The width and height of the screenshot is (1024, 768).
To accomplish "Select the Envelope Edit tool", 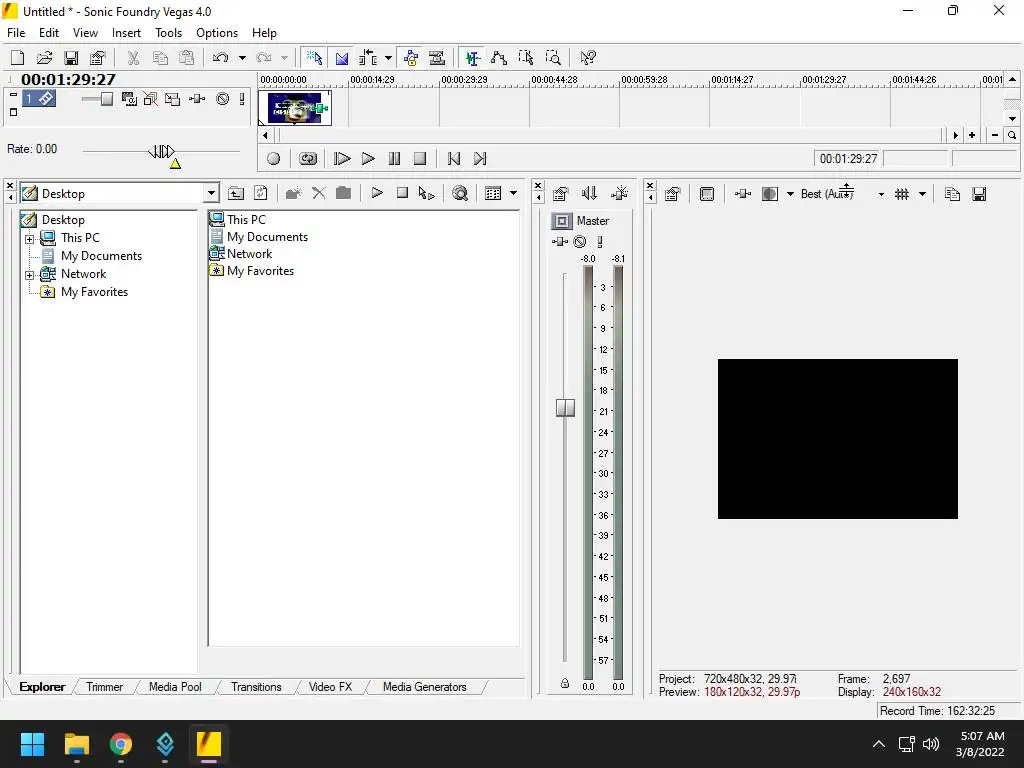I will pyautogui.click(x=499, y=58).
